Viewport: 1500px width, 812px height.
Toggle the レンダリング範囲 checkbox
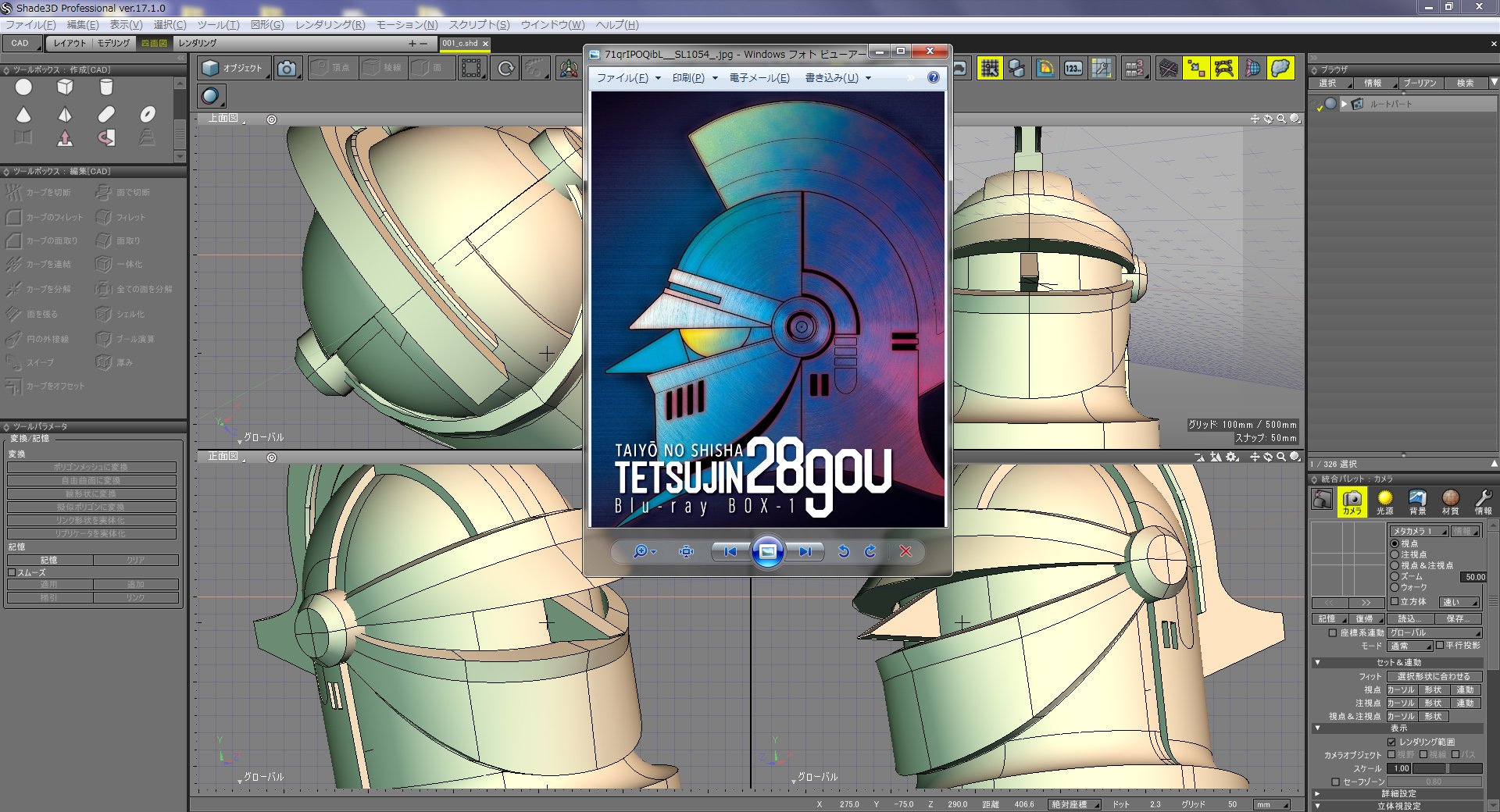point(1391,742)
